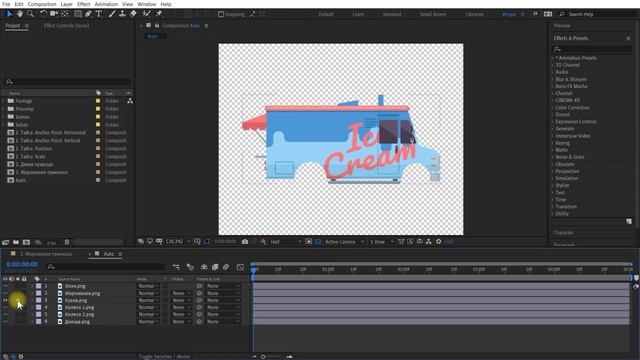This screenshot has height=360, width=640.
Task: Select the Type (T) tool
Action: click(99, 14)
